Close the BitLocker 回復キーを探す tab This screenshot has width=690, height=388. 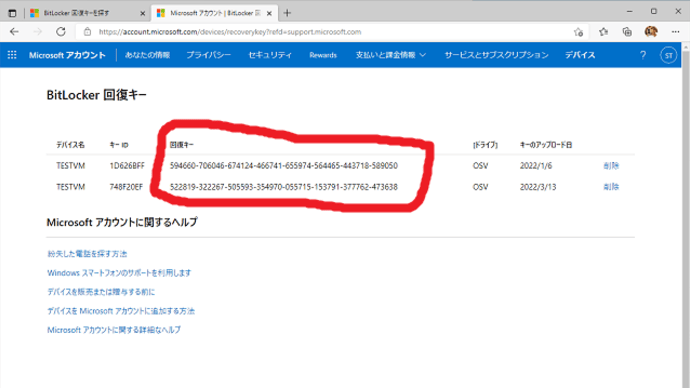click(x=143, y=13)
